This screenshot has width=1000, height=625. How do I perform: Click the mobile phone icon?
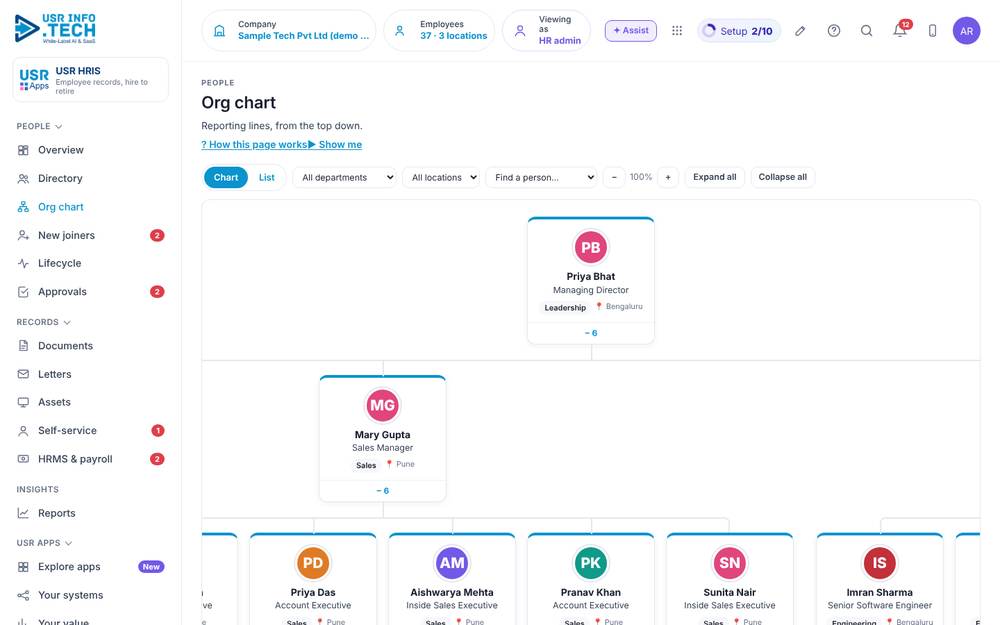[x=932, y=31]
